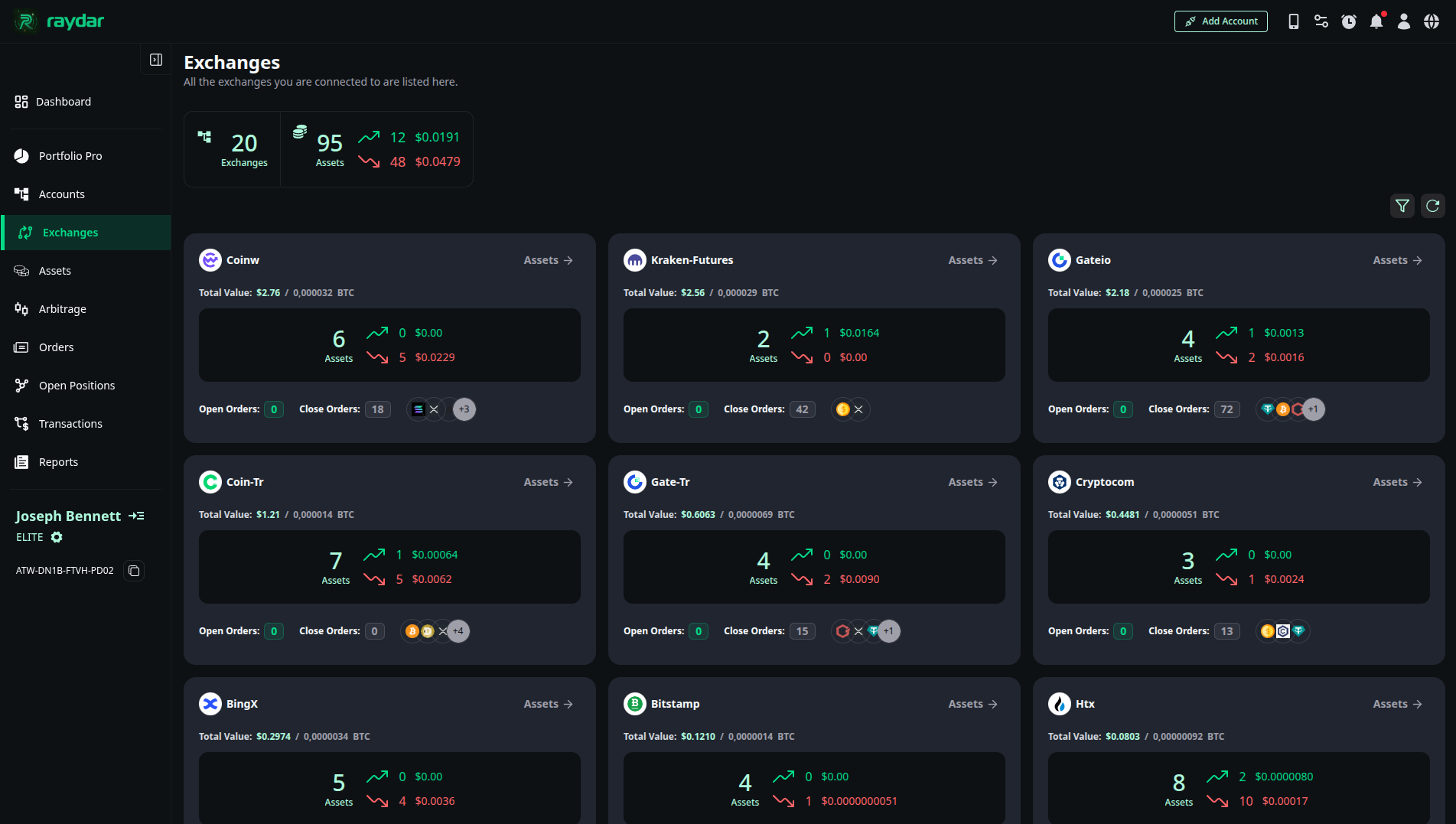This screenshot has height=824, width=1456.
Task: Click the filter funnel icon above exchange cards
Action: pos(1402,206)
